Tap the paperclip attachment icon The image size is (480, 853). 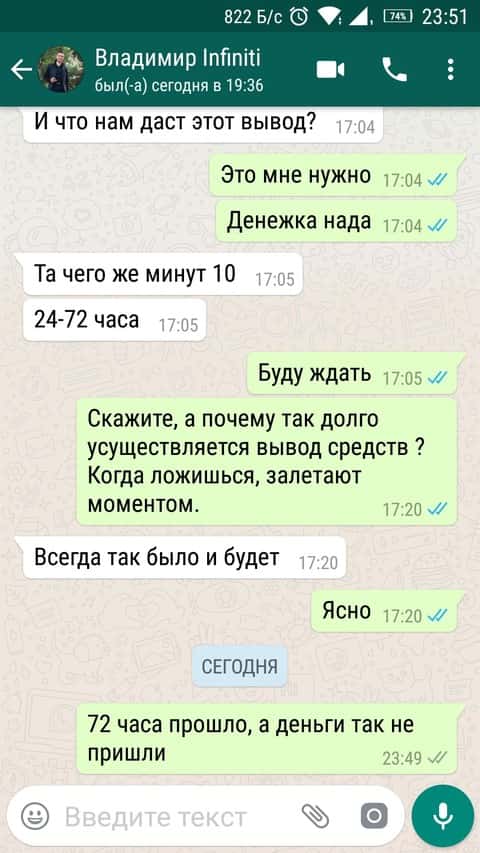click(316, 815)
